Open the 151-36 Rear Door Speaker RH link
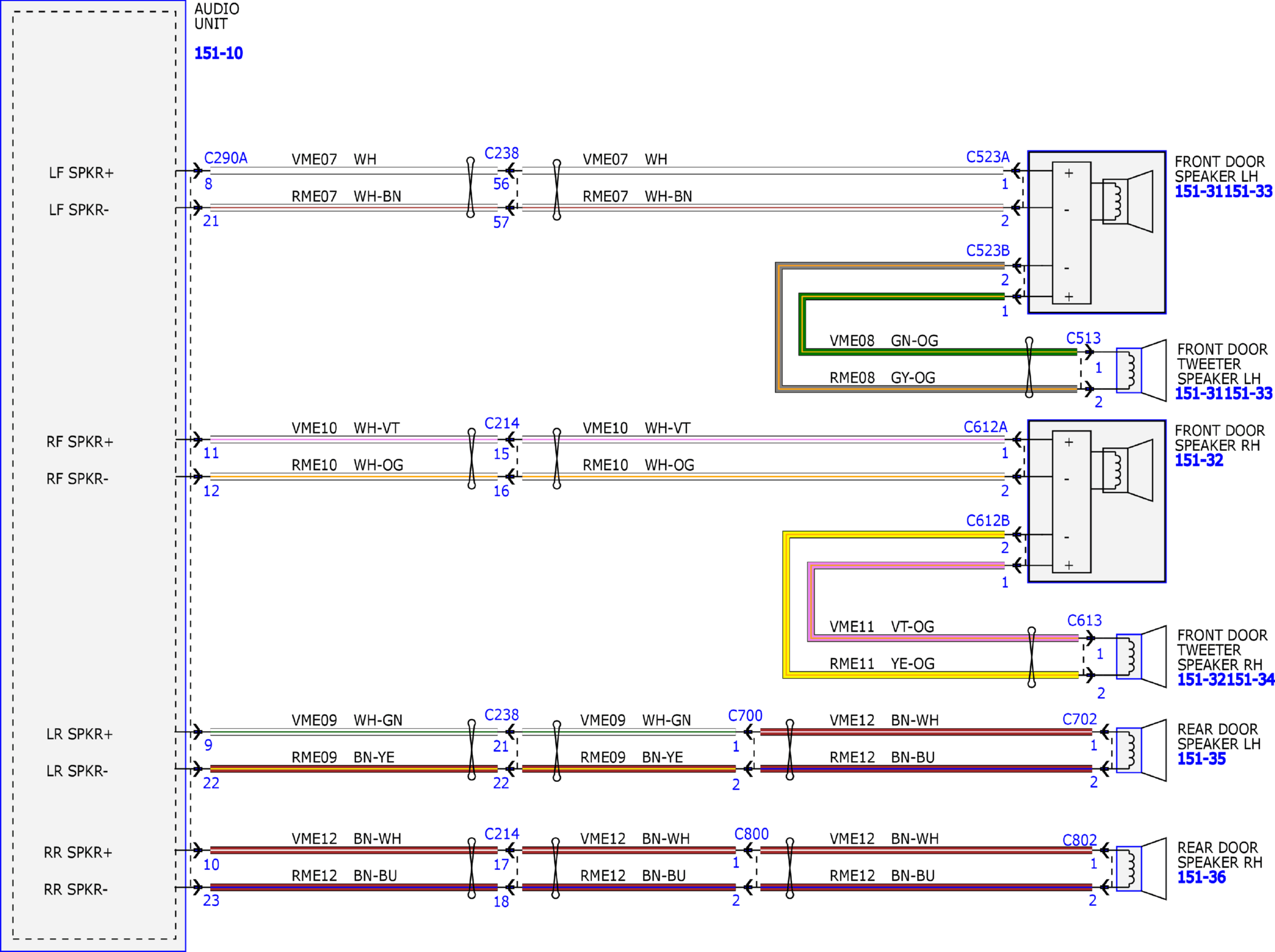This screenshot has width=1275, height=952. click(x=1201, y=877)
